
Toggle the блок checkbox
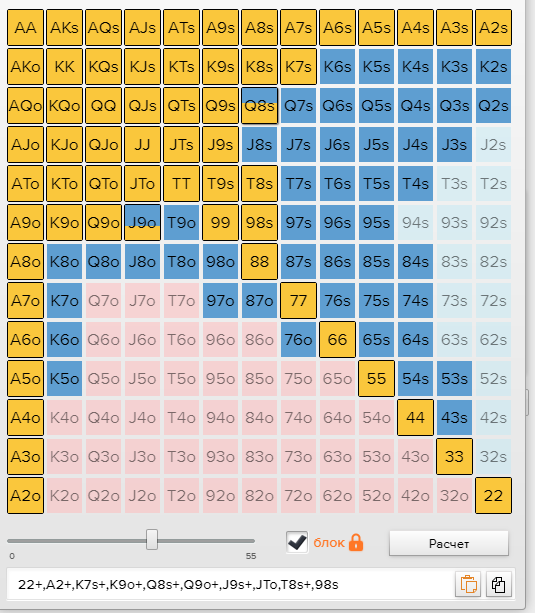click(x=297, y=542)
